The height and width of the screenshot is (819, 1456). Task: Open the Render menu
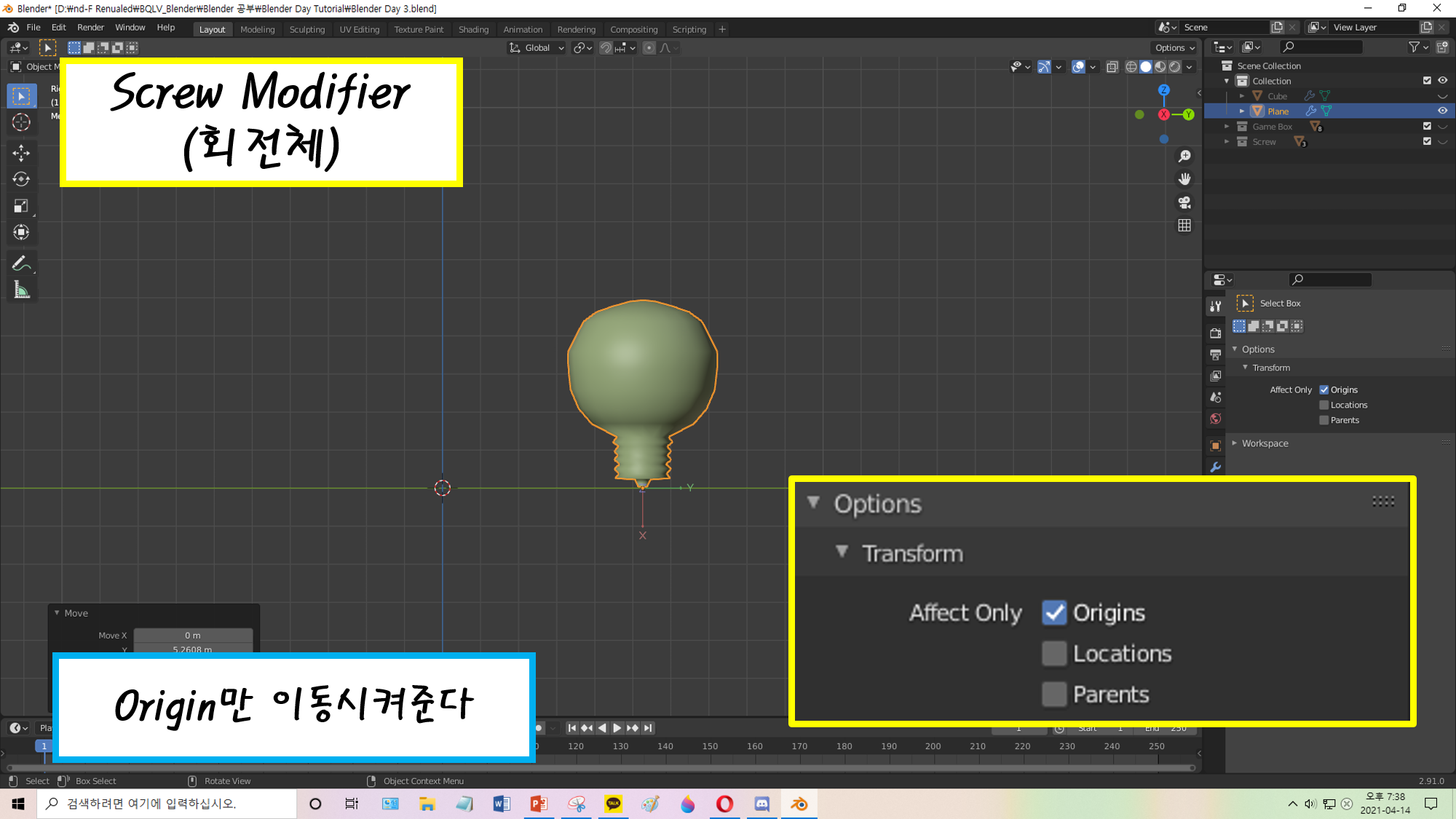(x=90, y=28)
